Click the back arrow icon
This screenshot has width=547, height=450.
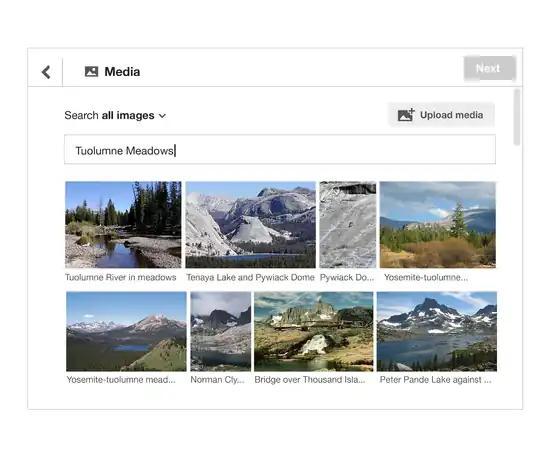[46, 72]
